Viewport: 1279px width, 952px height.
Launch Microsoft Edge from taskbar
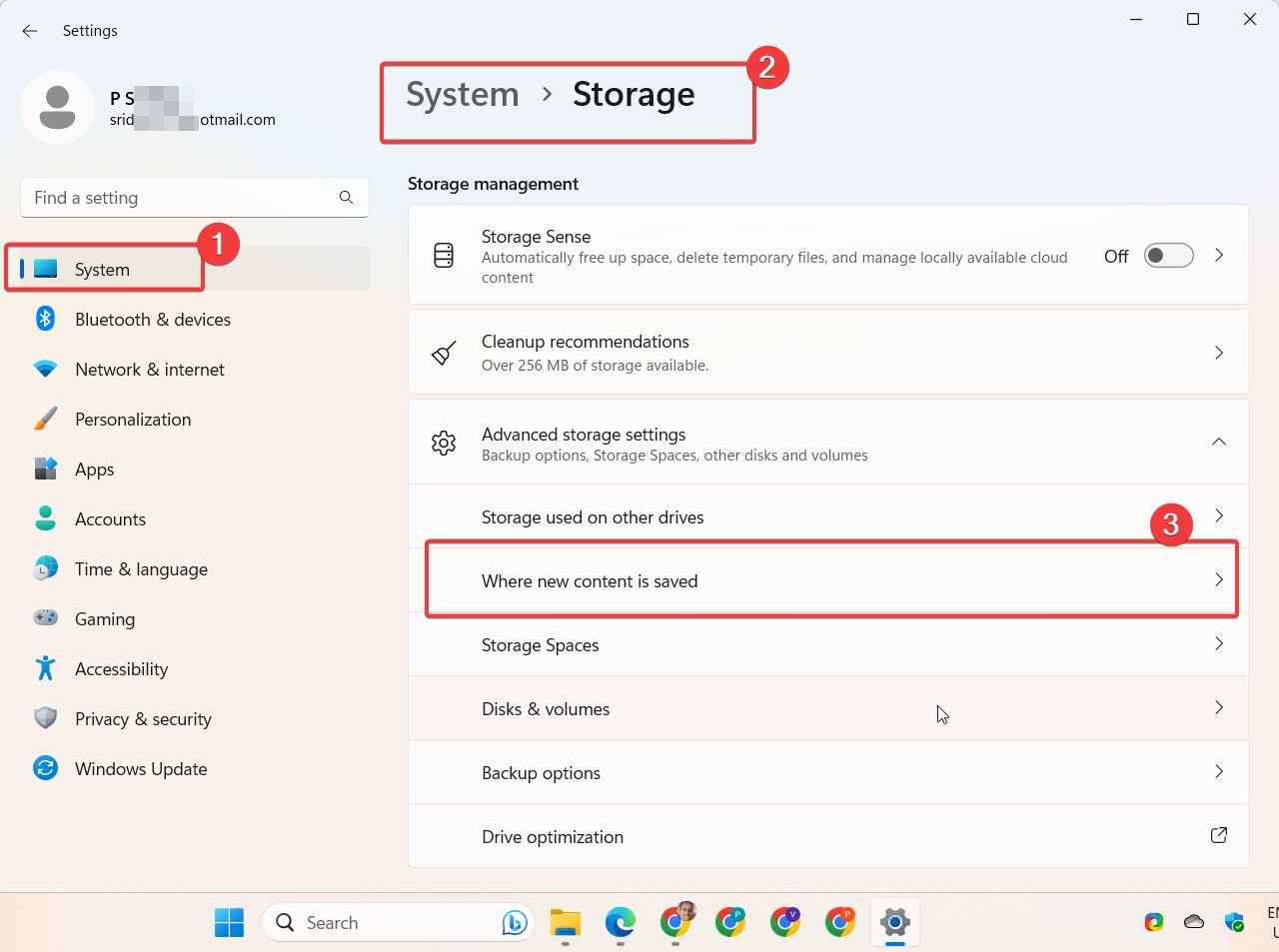click(x=621, y=922)
